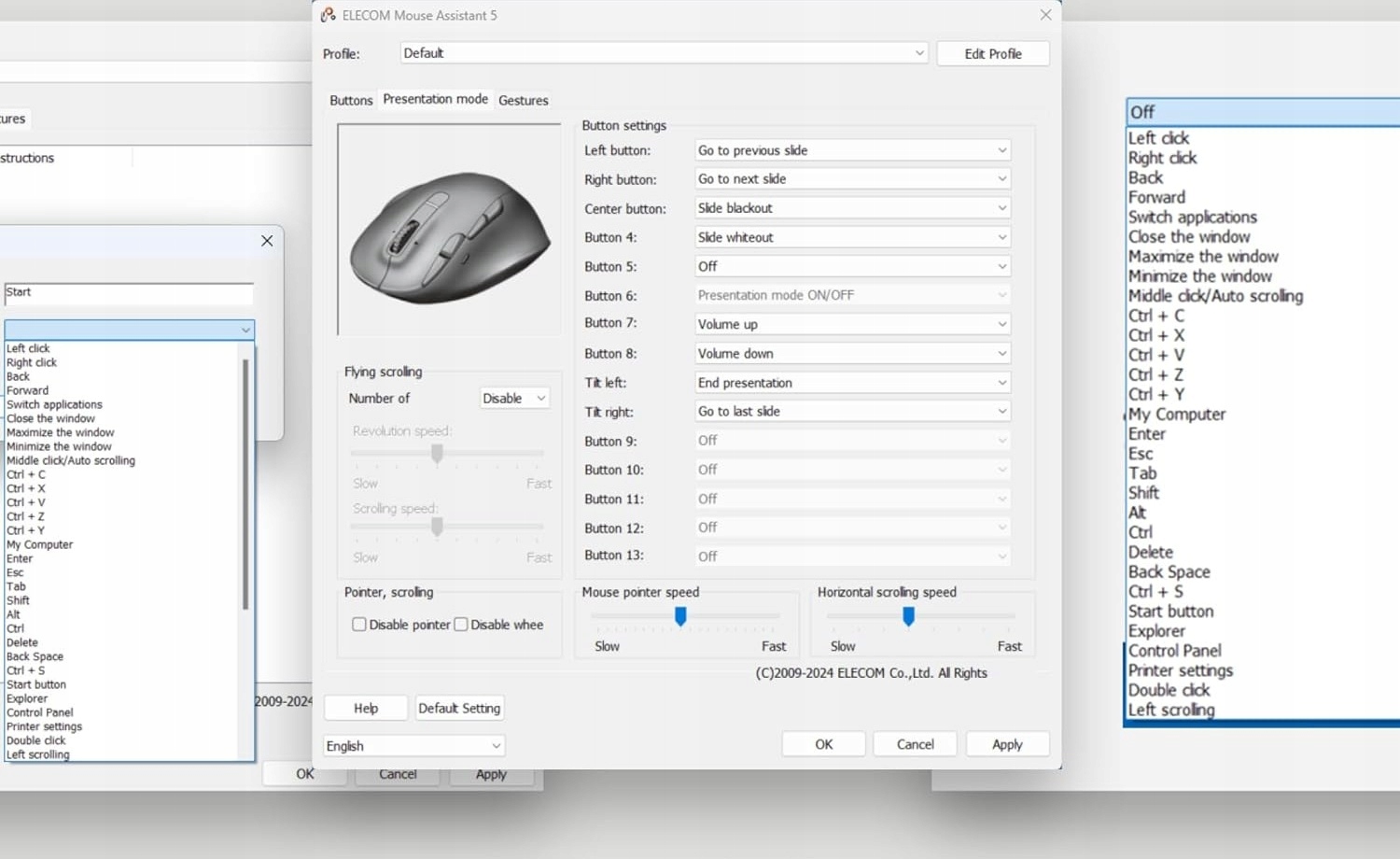
Task: Expand the Tilt right dropdown
Action: pyautogui.click(x=852, y=412)
